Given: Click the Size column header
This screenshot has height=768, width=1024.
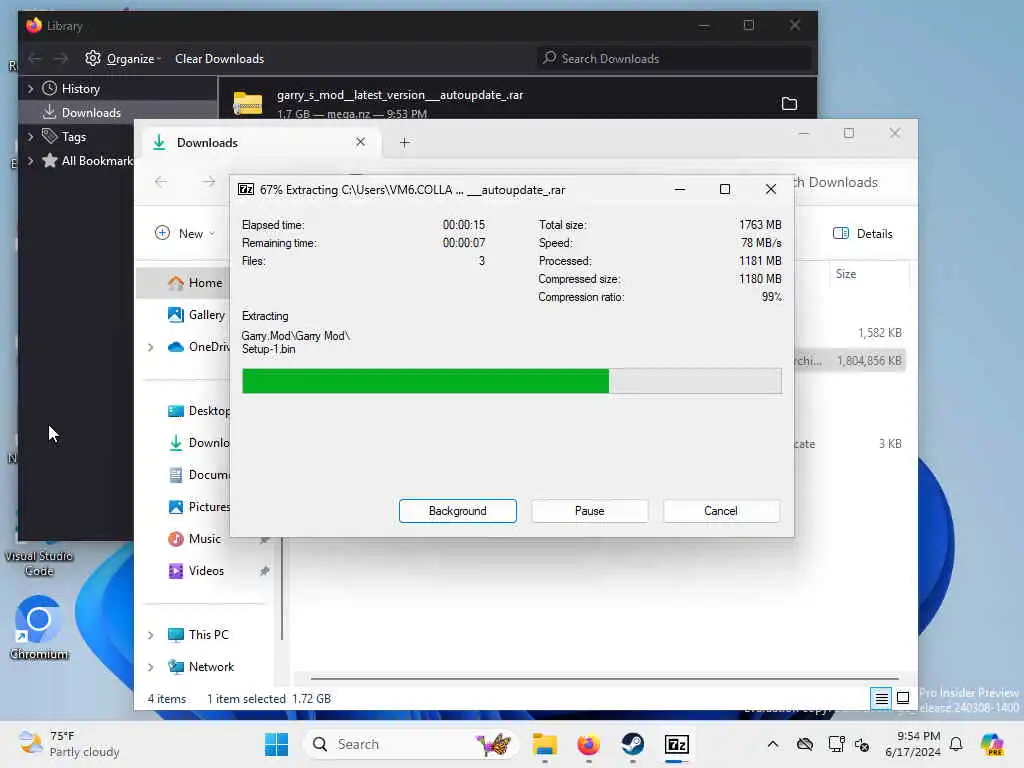Looking at the screenshot, I should [846, 274].
